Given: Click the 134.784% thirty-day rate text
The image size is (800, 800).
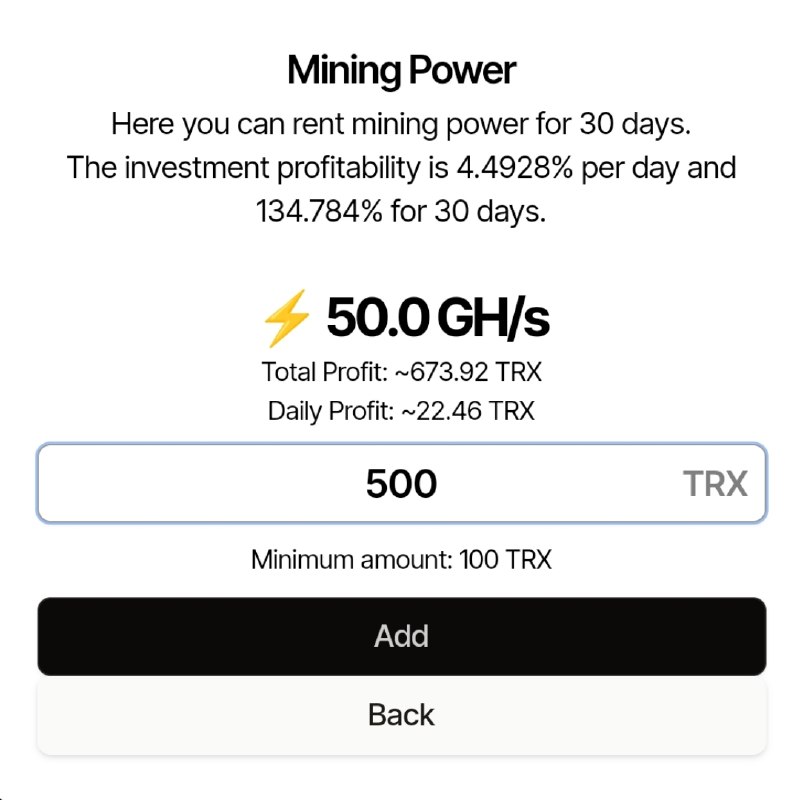Looking at the screenshot, I should (318, 211).
